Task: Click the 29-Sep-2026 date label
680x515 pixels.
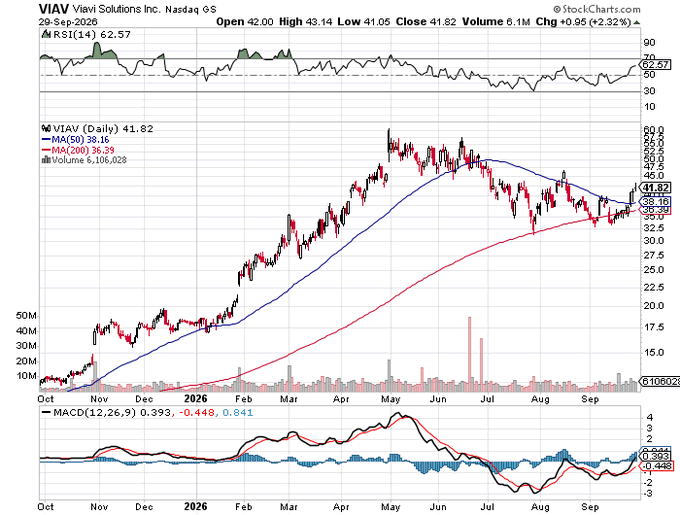Action: 68,22
